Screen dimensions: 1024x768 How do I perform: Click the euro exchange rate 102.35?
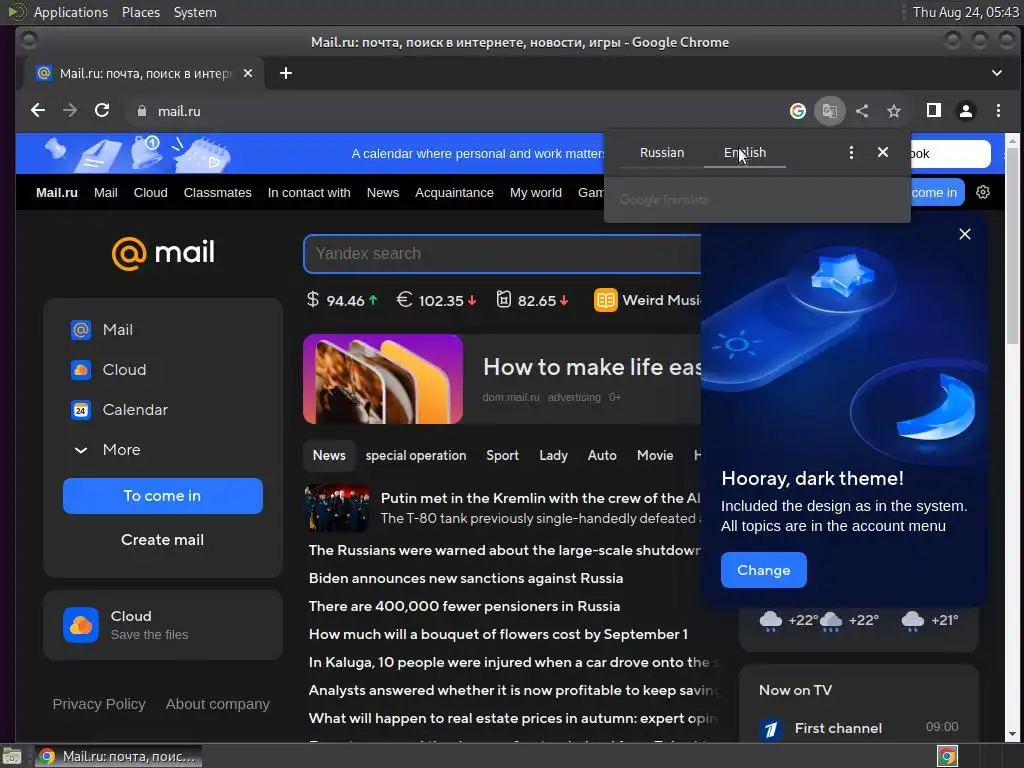point(436,300)
